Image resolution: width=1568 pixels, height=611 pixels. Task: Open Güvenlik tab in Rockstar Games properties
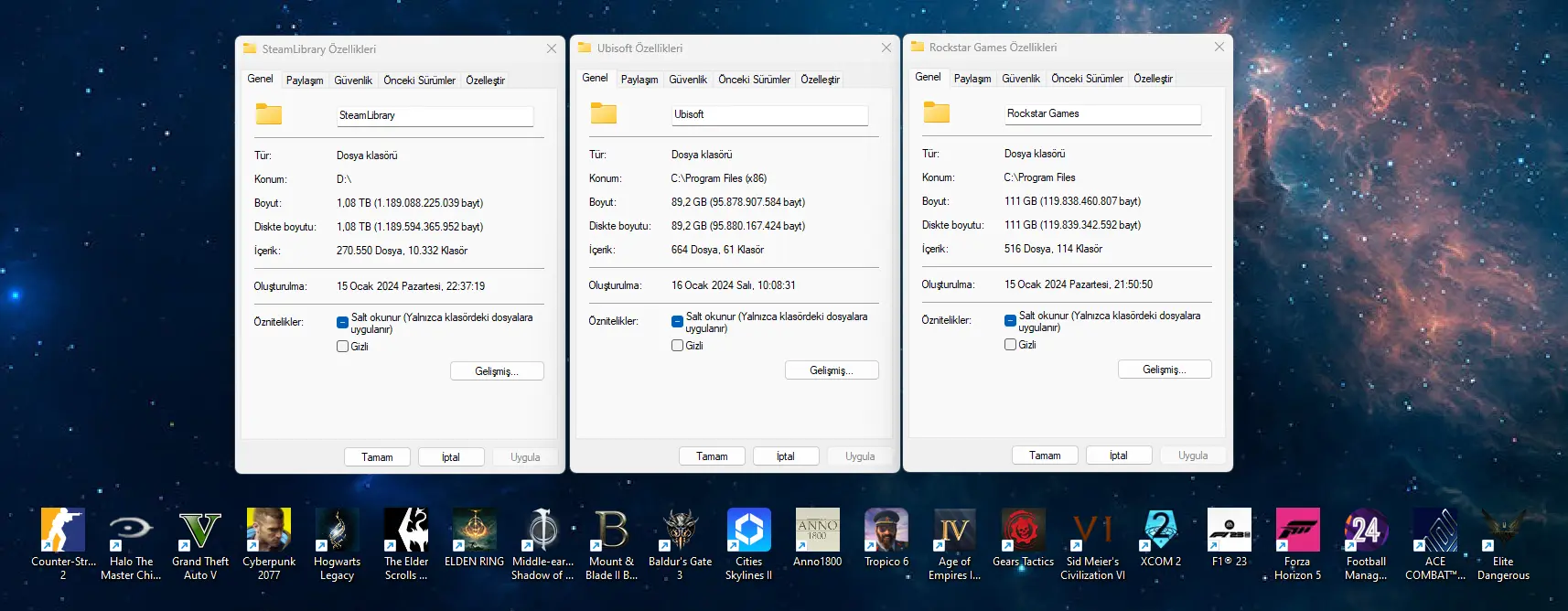1021,79
